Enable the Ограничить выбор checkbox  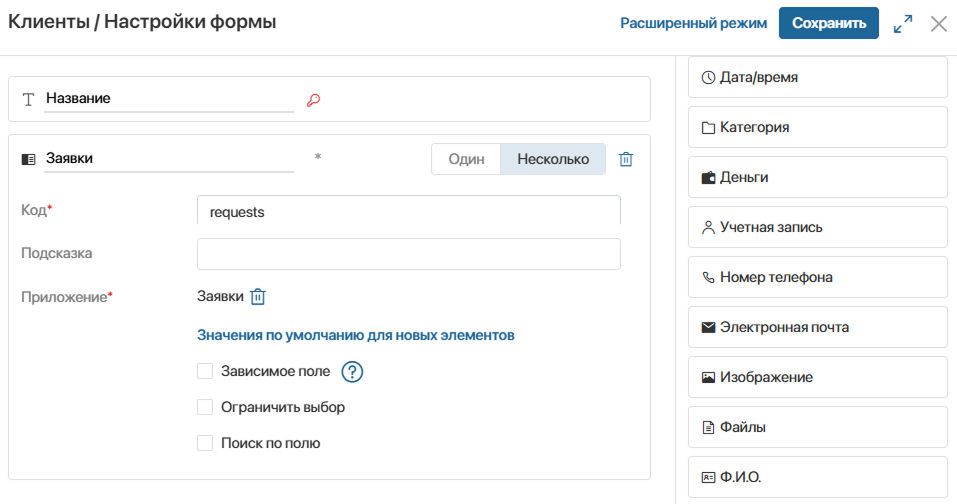(x=205, y=407)
